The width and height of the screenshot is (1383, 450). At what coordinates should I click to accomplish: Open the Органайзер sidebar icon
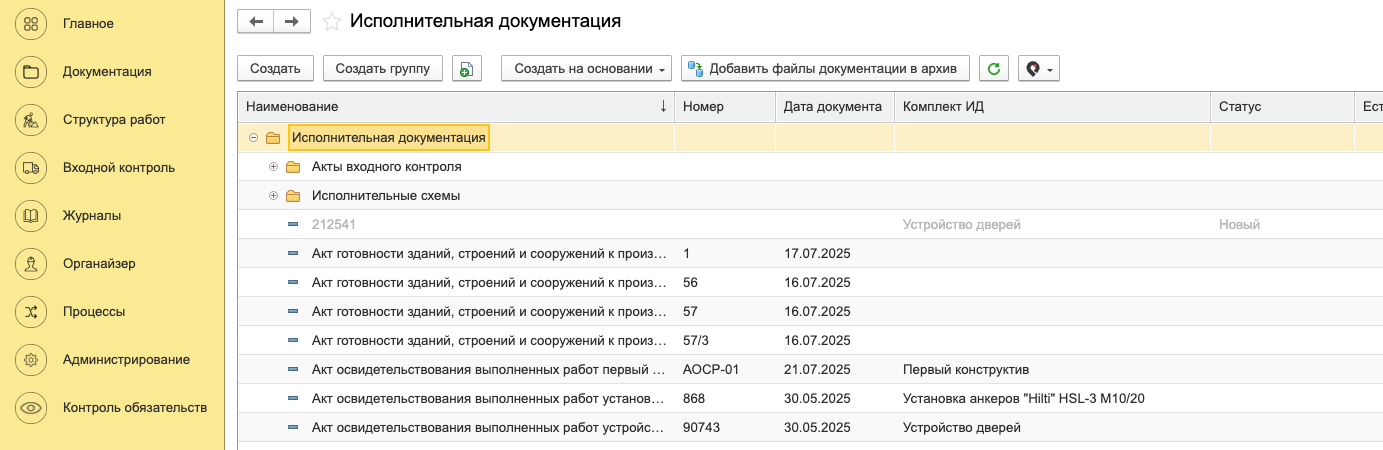(31, 264)
